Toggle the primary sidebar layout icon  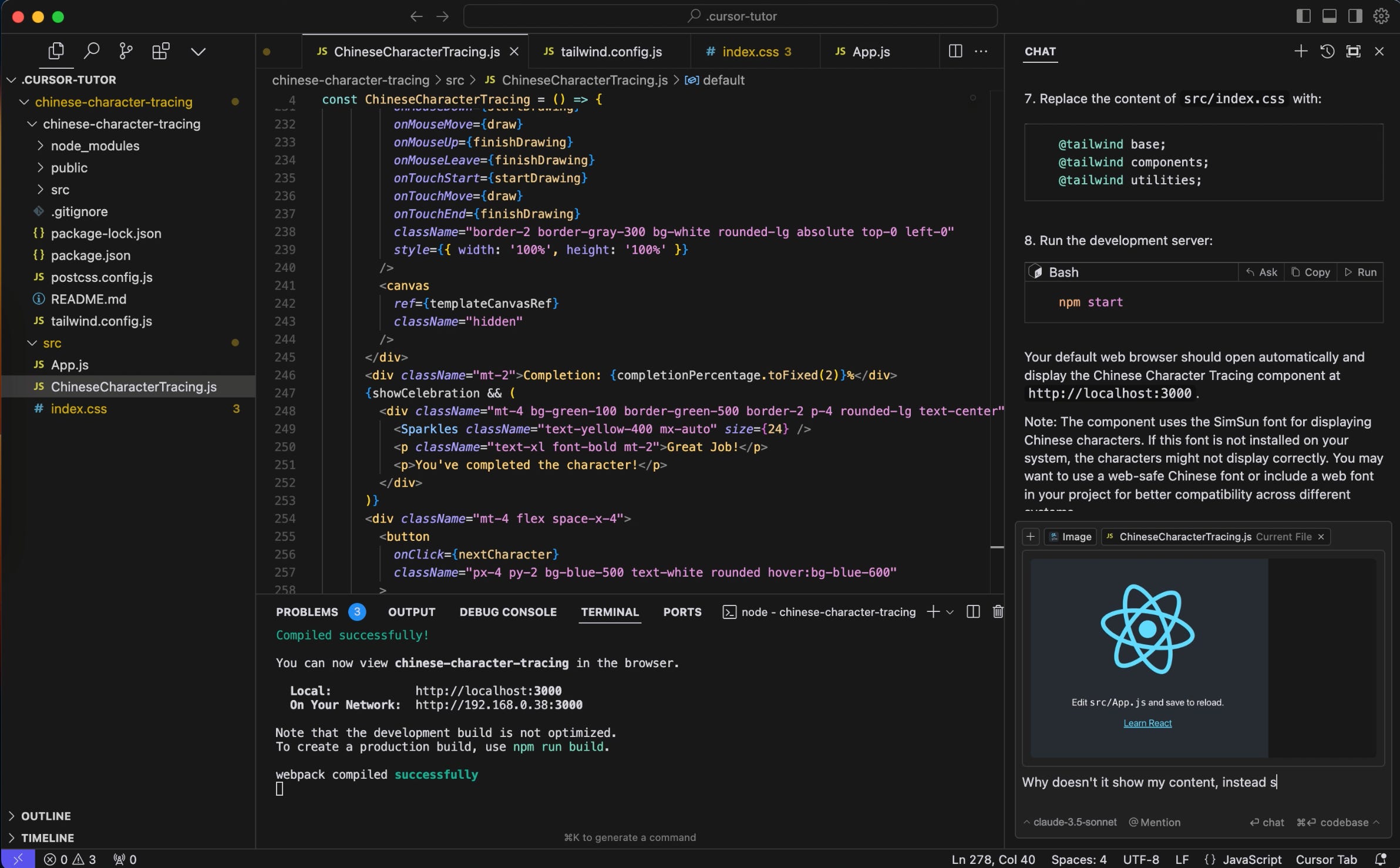coord(1303,16)
